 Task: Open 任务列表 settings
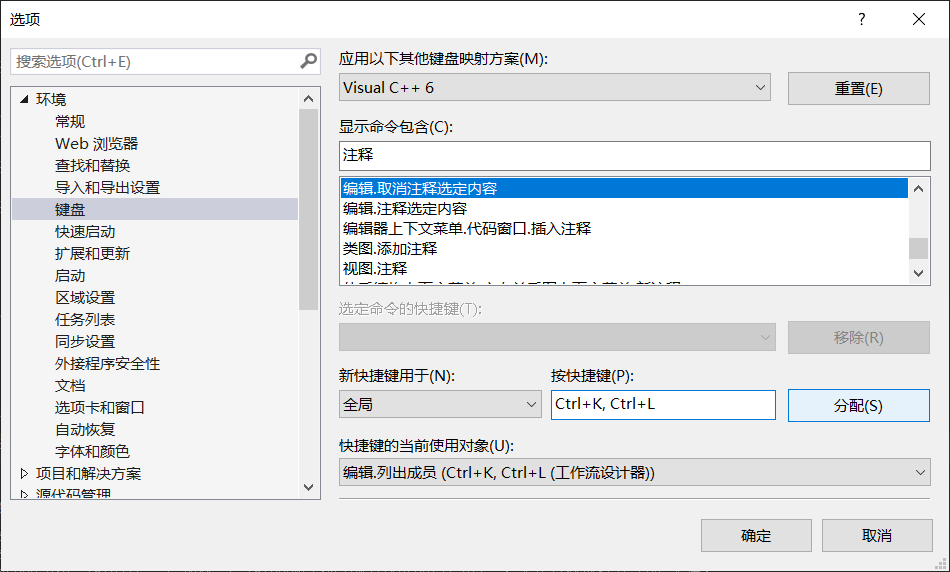click(x=85, y=319)
